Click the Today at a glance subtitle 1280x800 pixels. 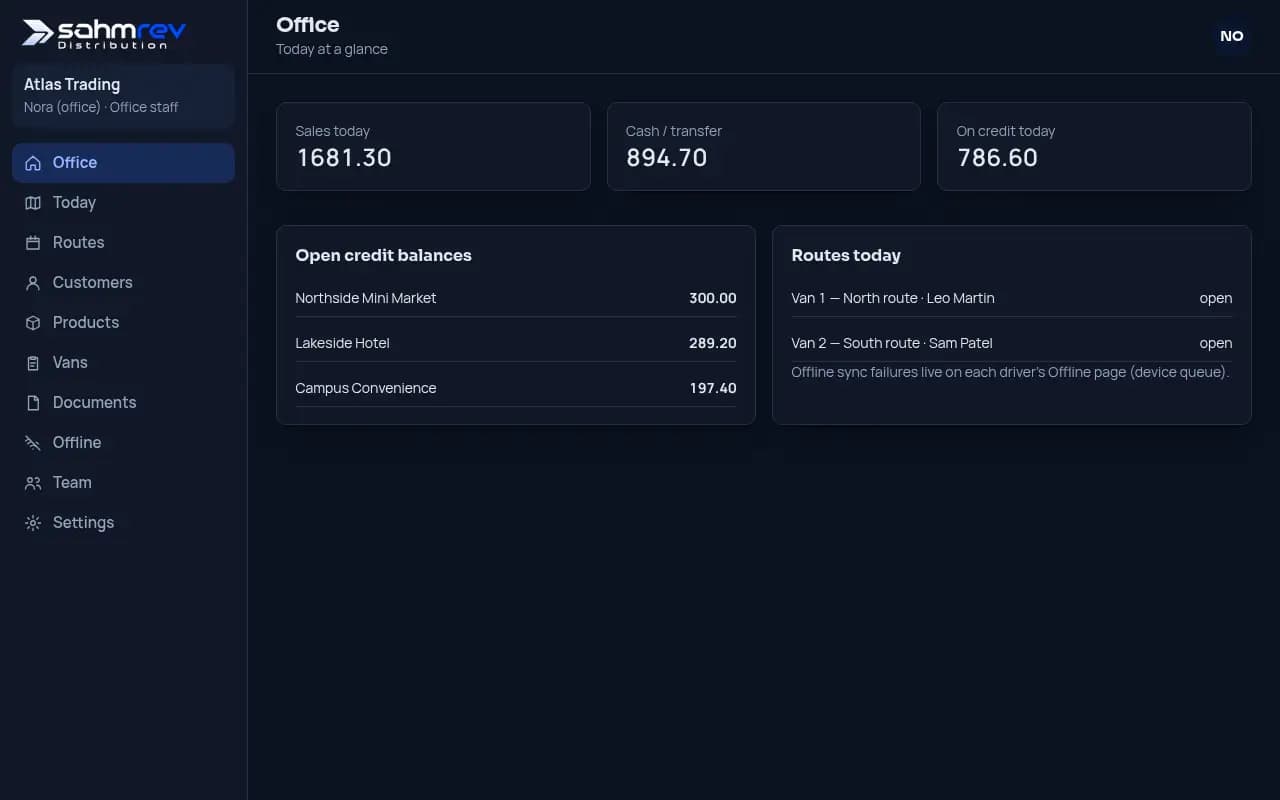tap(332, 49)
